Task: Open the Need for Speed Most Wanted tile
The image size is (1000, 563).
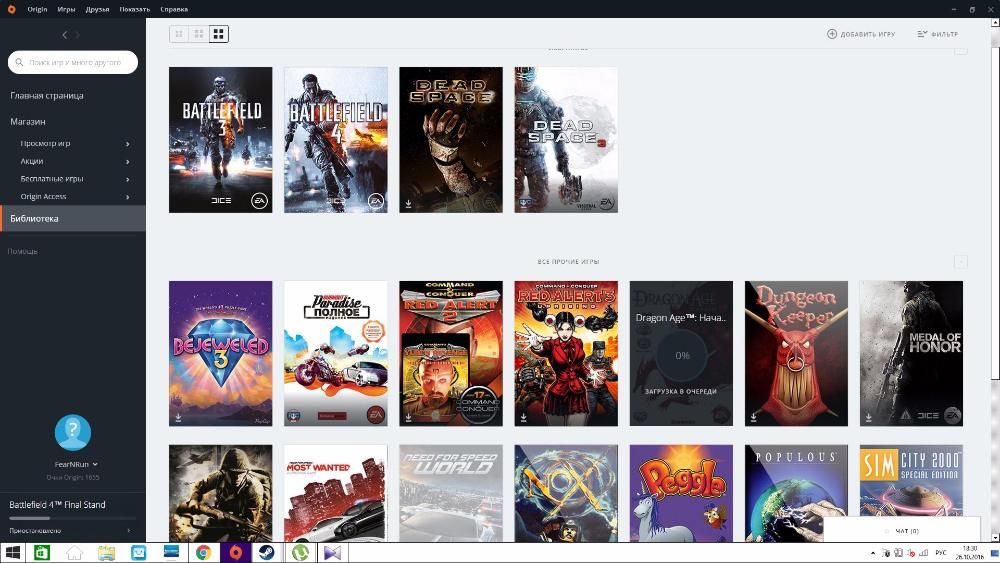Action: [x=335, y=493]
